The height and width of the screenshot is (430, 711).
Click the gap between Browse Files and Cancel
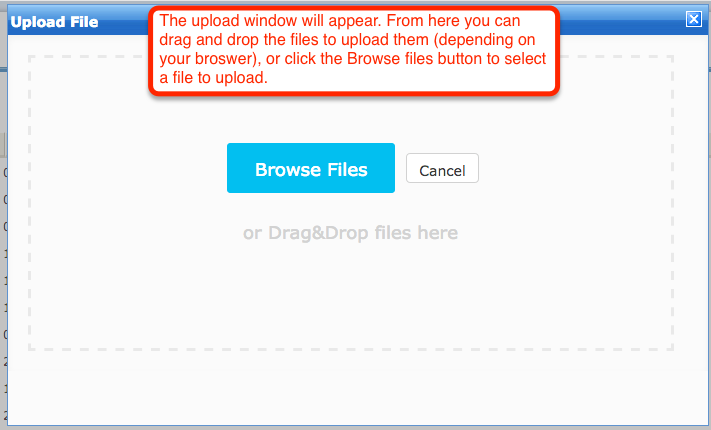click(x=400, y=168)
